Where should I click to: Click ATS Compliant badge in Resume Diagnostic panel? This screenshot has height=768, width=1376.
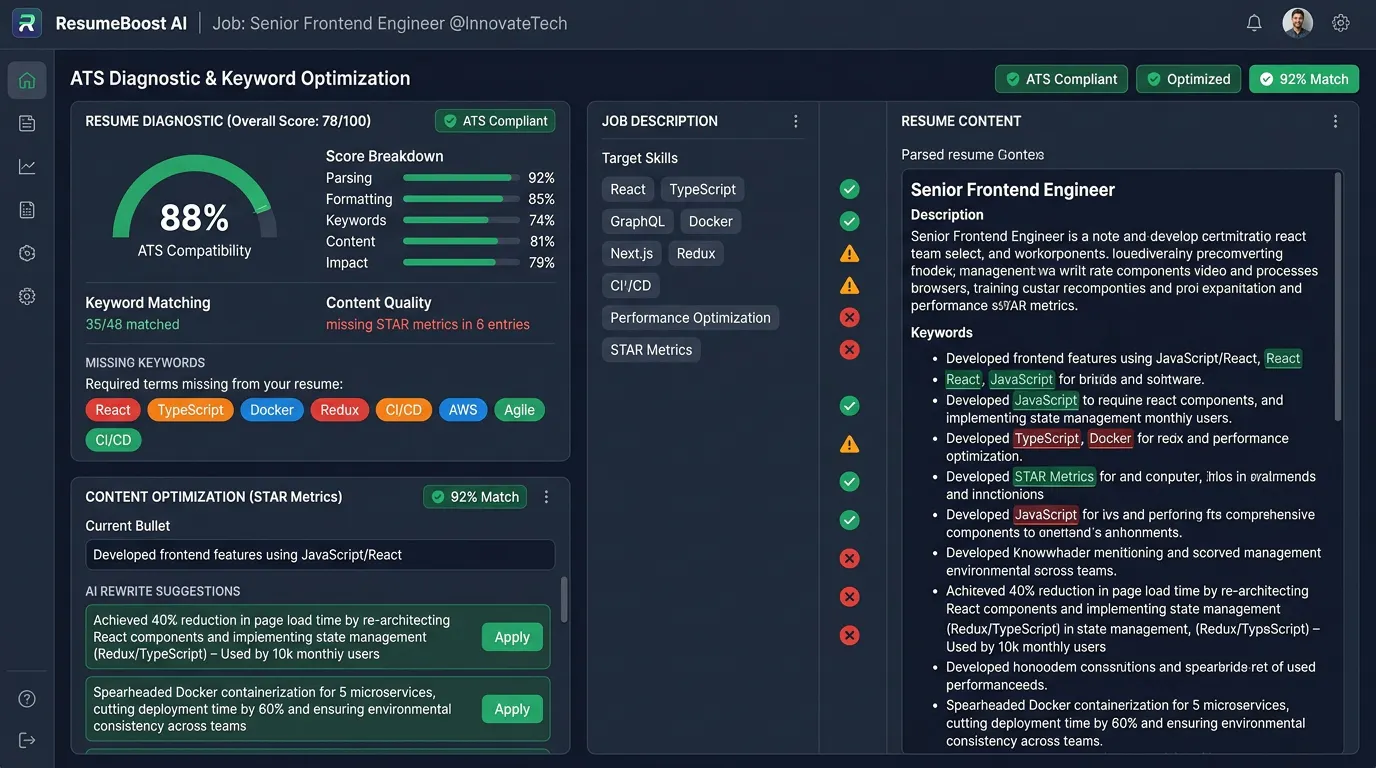495,121
